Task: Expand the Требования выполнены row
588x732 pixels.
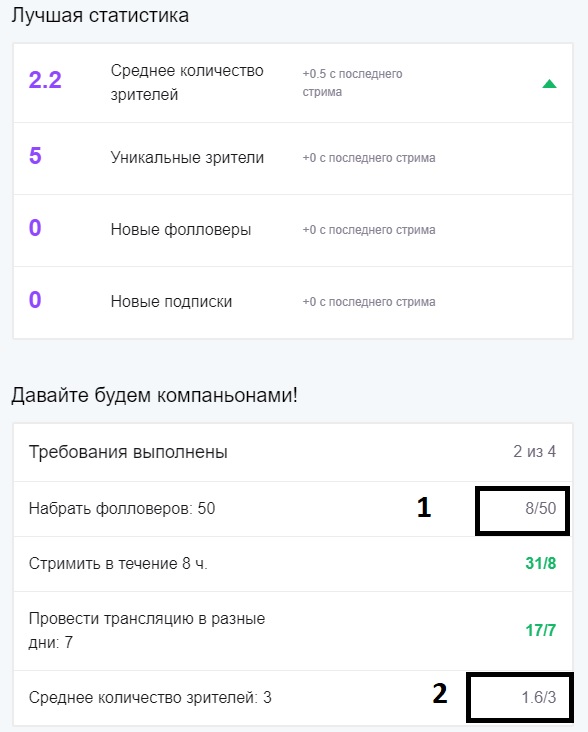Action: click(x=293, y=452)
